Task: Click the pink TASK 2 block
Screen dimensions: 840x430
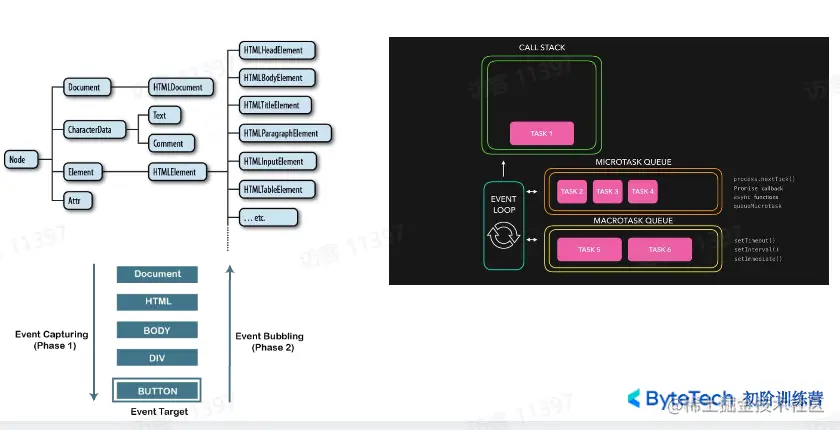Action: (572, 191)
